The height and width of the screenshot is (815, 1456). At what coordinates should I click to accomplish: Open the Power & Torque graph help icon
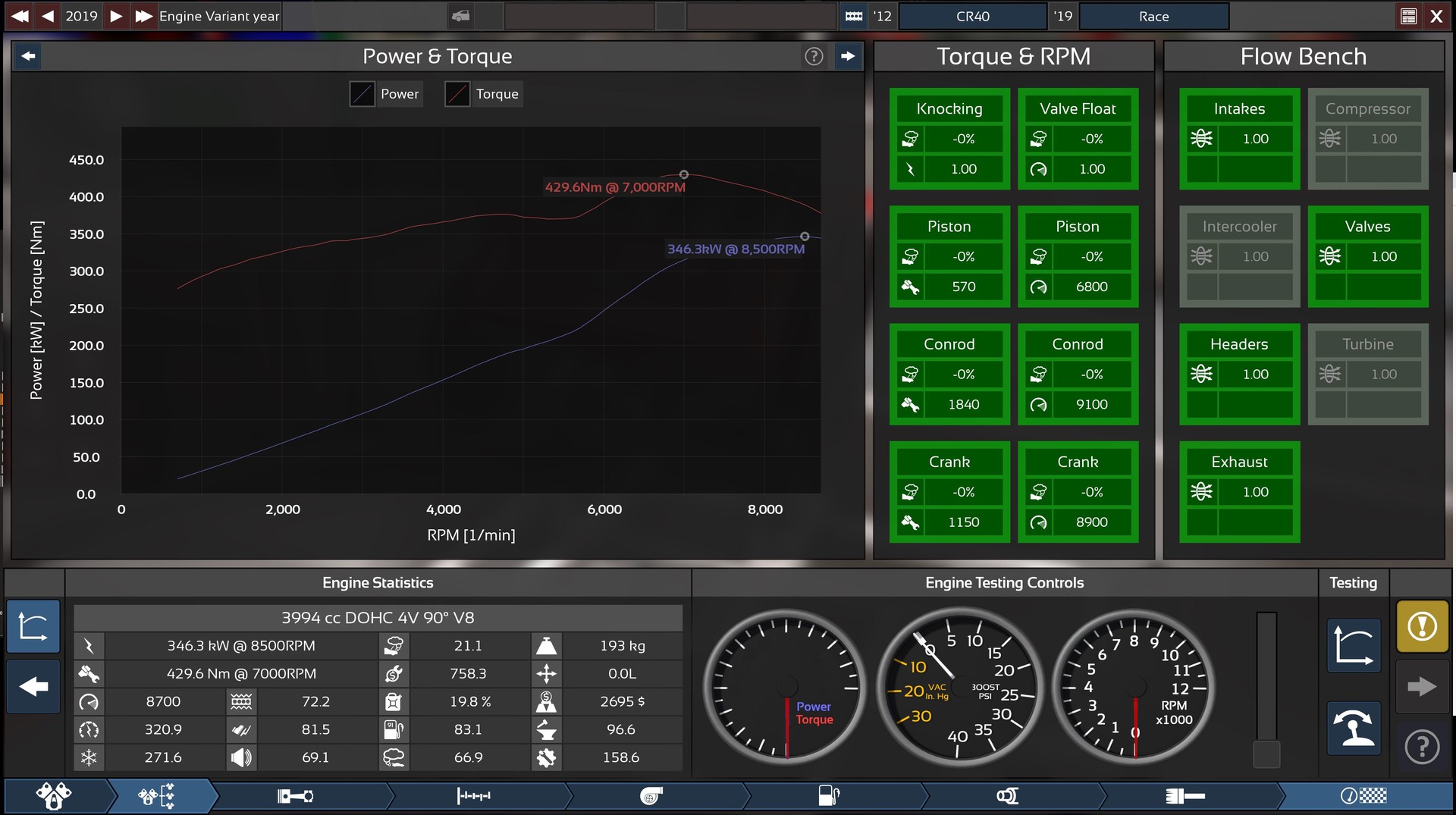814,56
